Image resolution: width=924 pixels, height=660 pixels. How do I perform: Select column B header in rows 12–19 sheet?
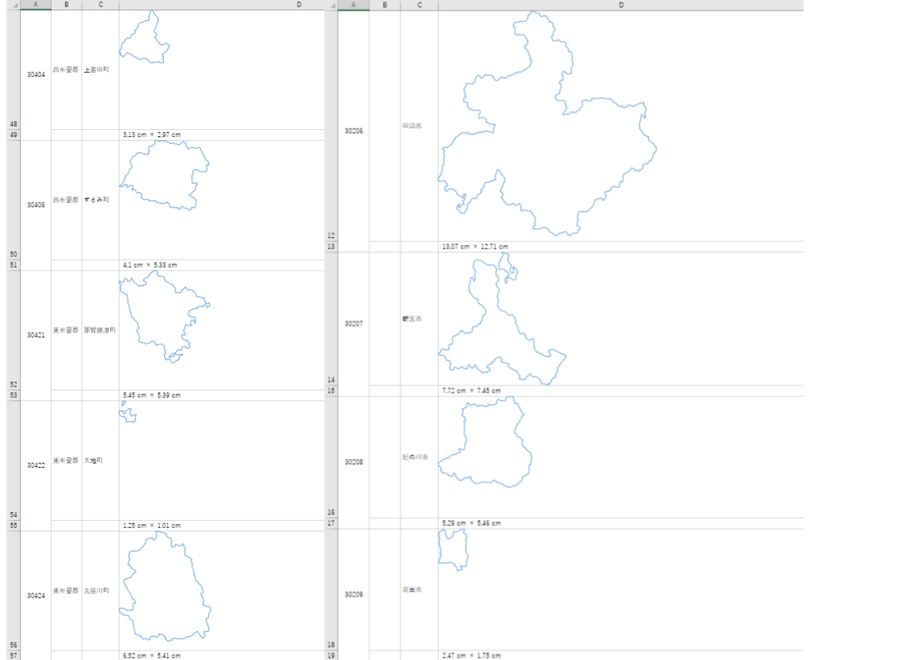(385, 5)
